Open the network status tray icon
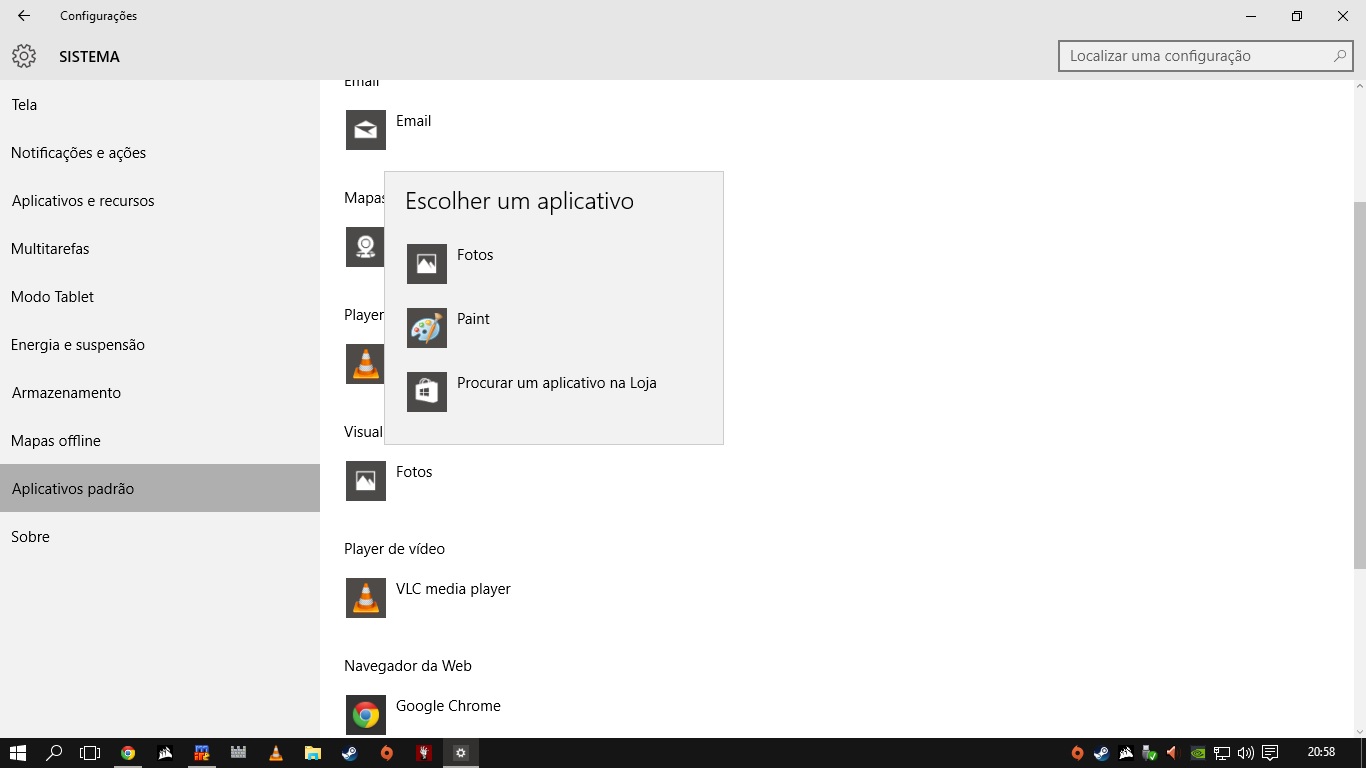The image size is (1366, 768). [x=1221, y=753]
